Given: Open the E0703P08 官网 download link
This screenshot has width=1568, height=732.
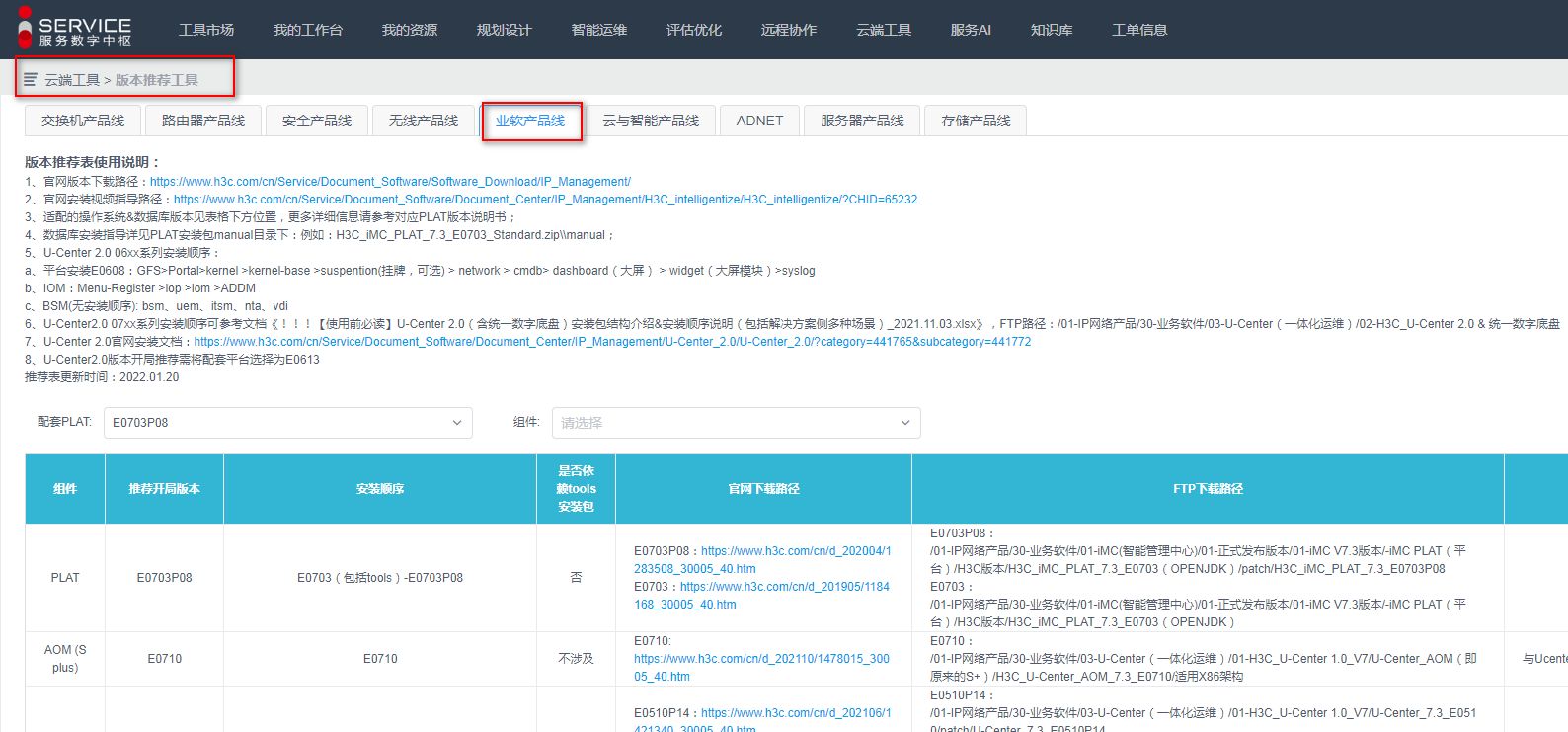Looking at the screenshot, I should [762, 560].
